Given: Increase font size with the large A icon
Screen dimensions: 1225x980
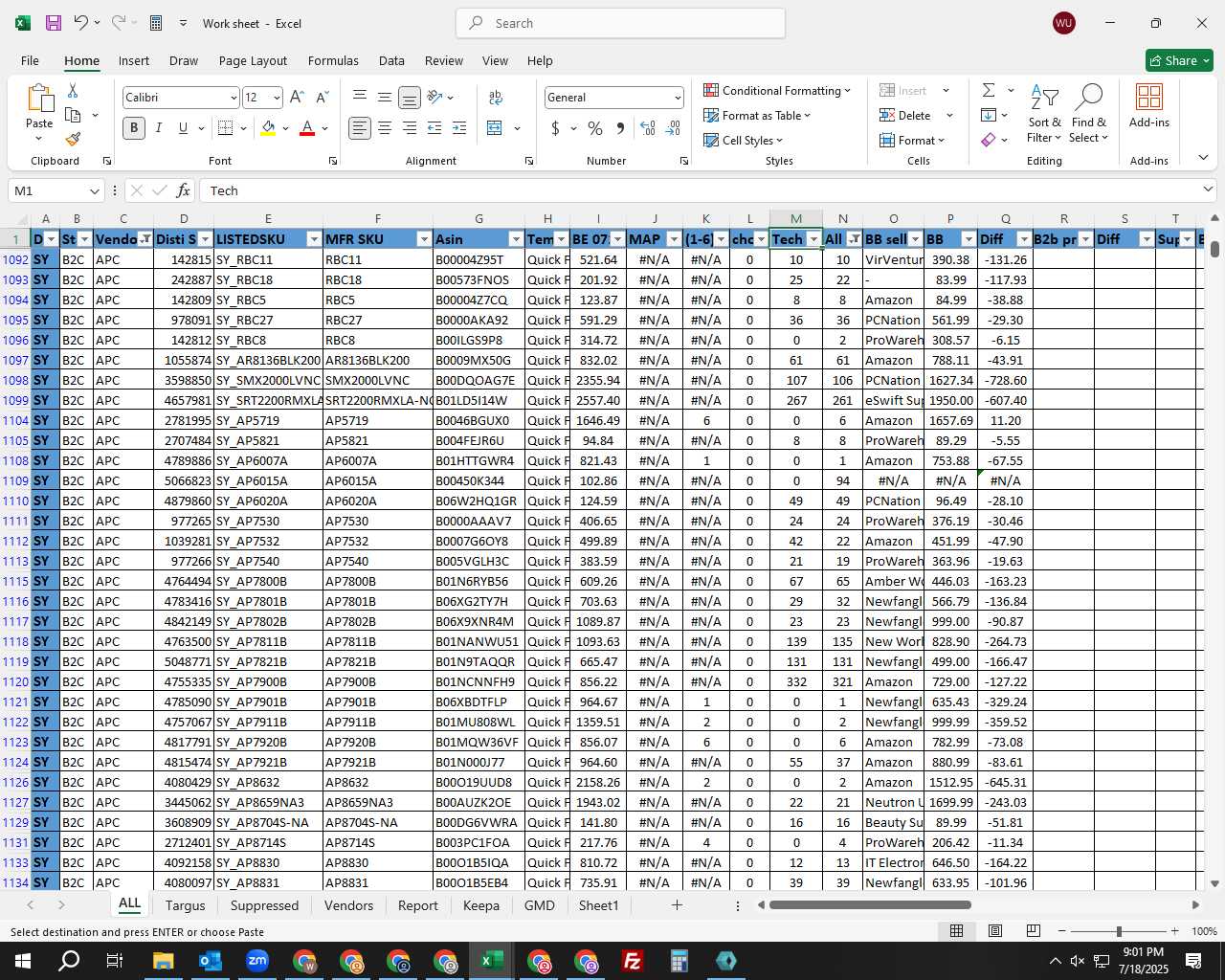Looking at the screenshot, I should pyautogui.click(x=297, y=98).
